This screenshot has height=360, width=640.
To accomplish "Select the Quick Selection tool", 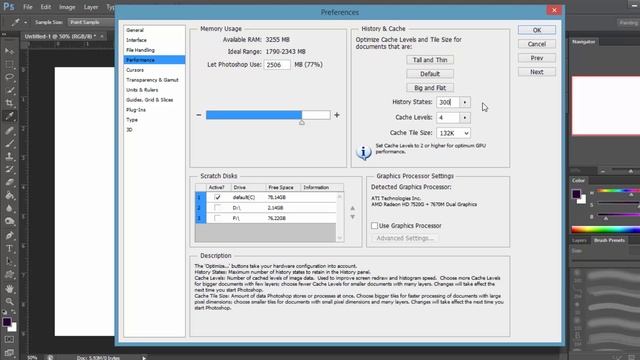I will (x=9, y=90).
